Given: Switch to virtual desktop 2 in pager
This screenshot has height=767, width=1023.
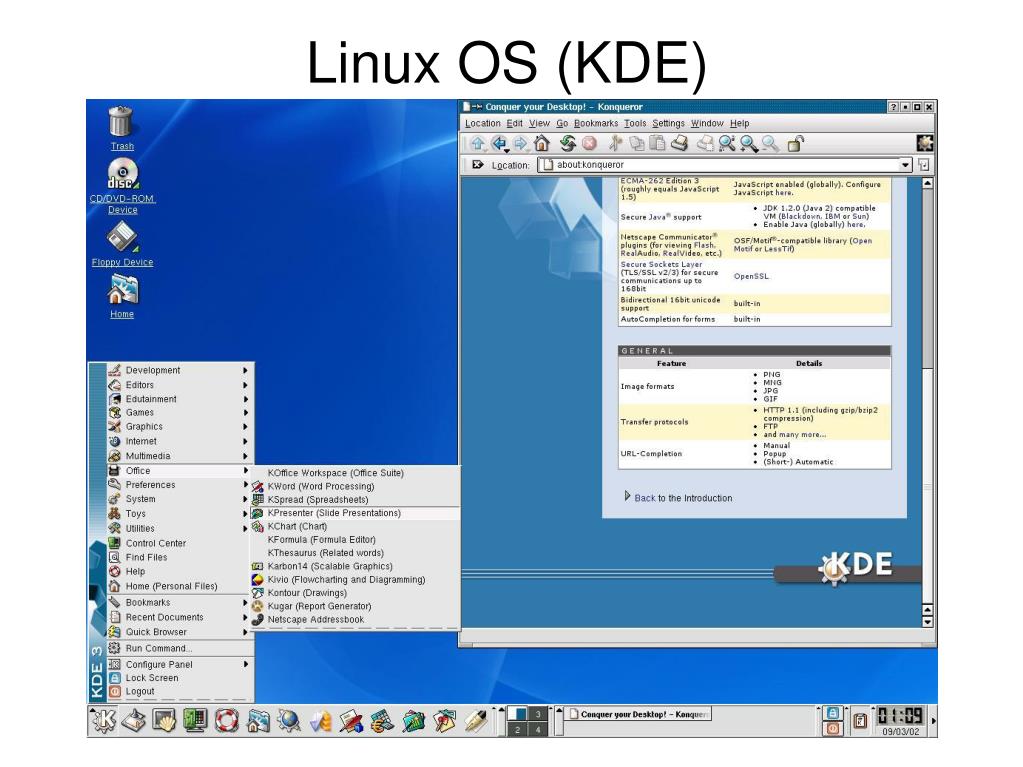Looking at the screenshot, I should pos(517,729).
